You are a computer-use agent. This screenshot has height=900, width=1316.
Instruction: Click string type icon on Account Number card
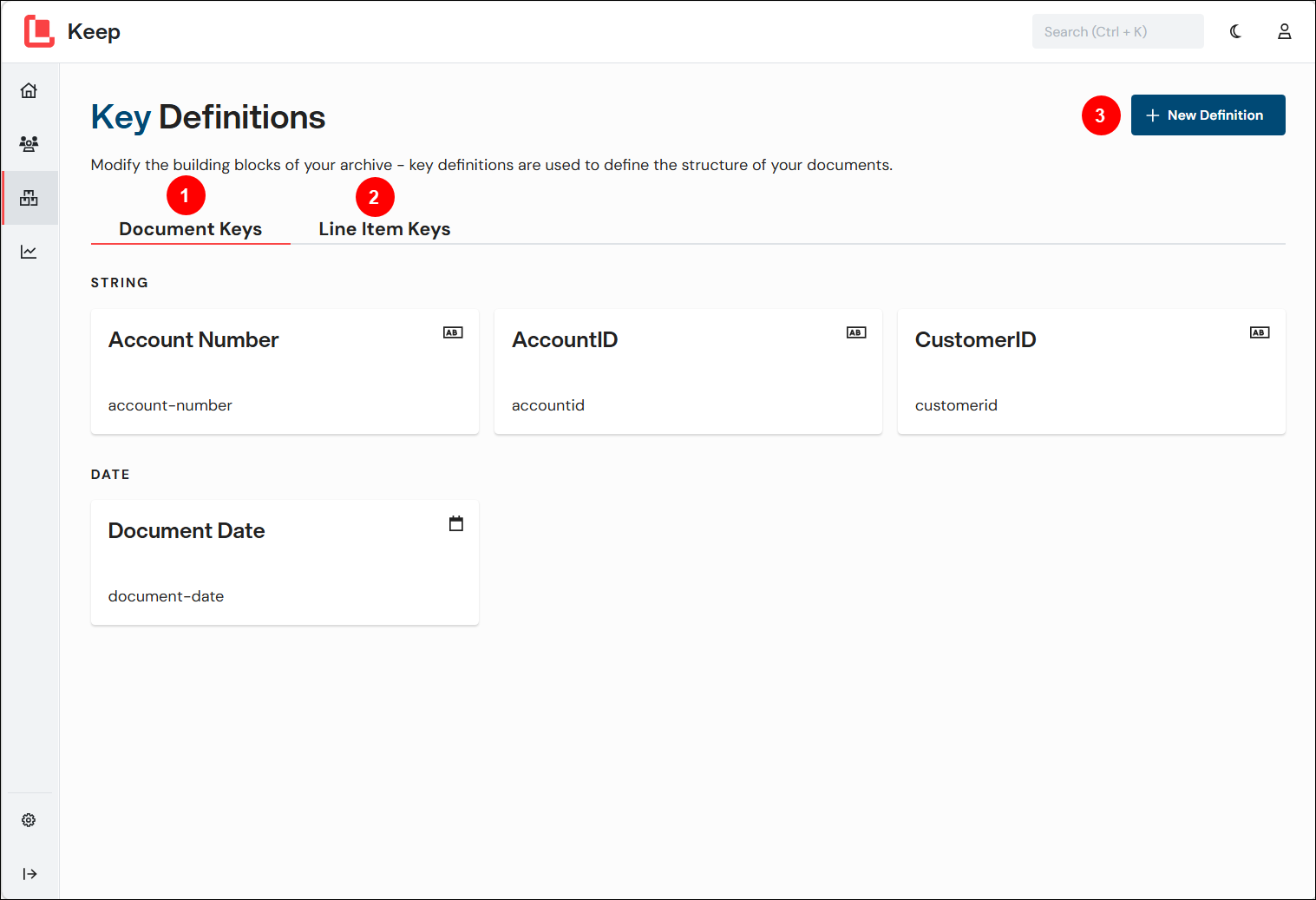pos(453,332)
